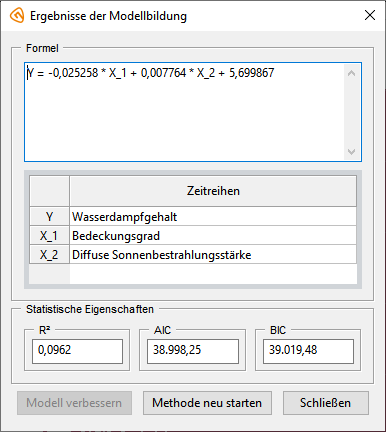Click the formula scrollbar up arrow
This screenshot has width=386, height=432.
(351, 73)
